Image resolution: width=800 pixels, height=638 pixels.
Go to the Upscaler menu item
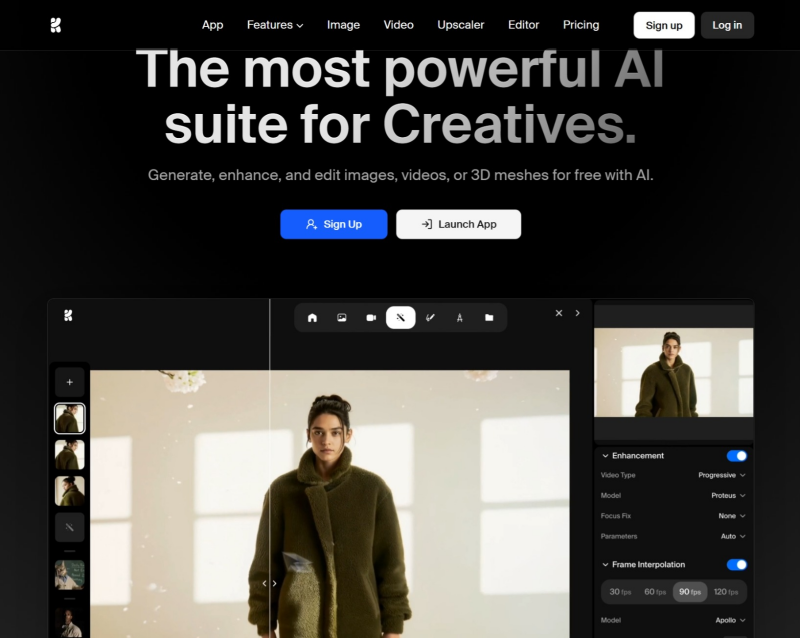(460, 25)
